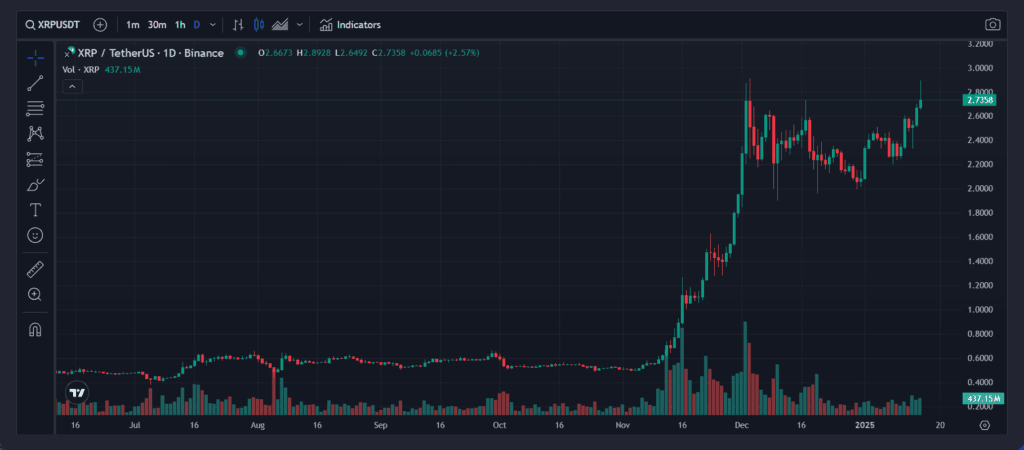Toggle the magnet mode icon
Viewport: 1024px width, 450px height.
[35, 330]
